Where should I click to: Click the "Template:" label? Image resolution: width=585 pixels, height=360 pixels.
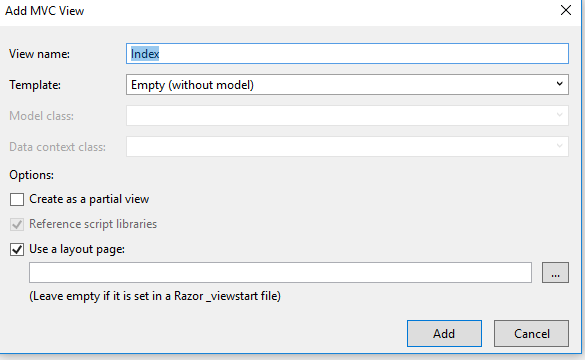click(35, 85)
